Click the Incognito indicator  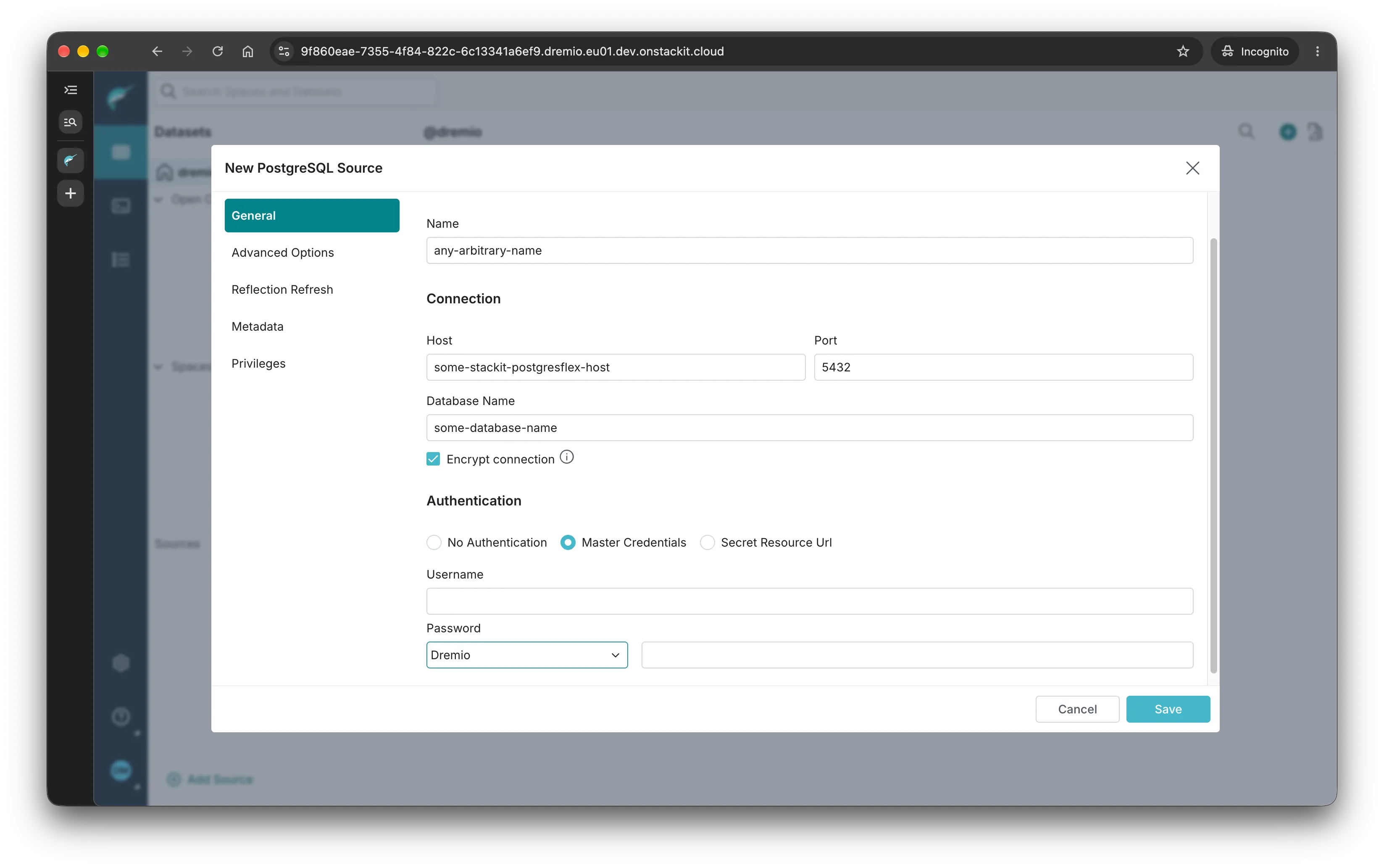1255,51
